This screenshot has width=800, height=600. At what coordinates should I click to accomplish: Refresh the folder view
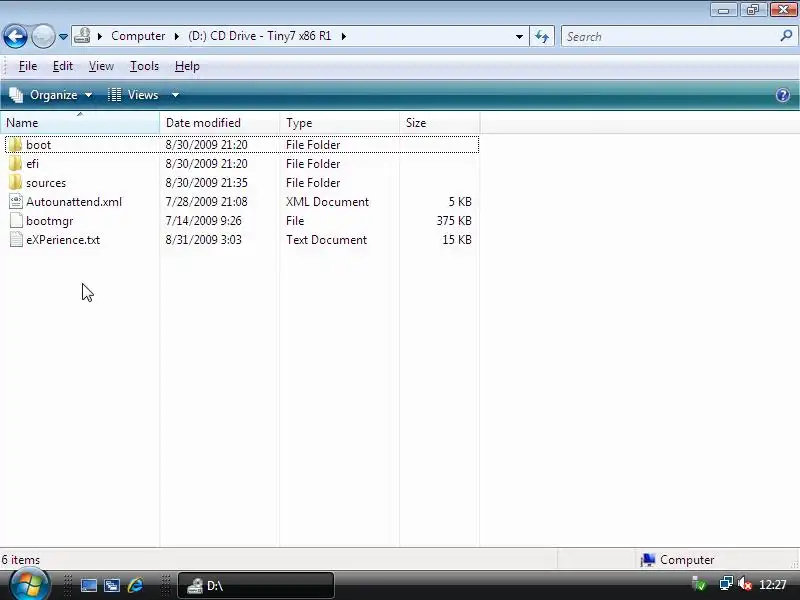pos(542,36)
